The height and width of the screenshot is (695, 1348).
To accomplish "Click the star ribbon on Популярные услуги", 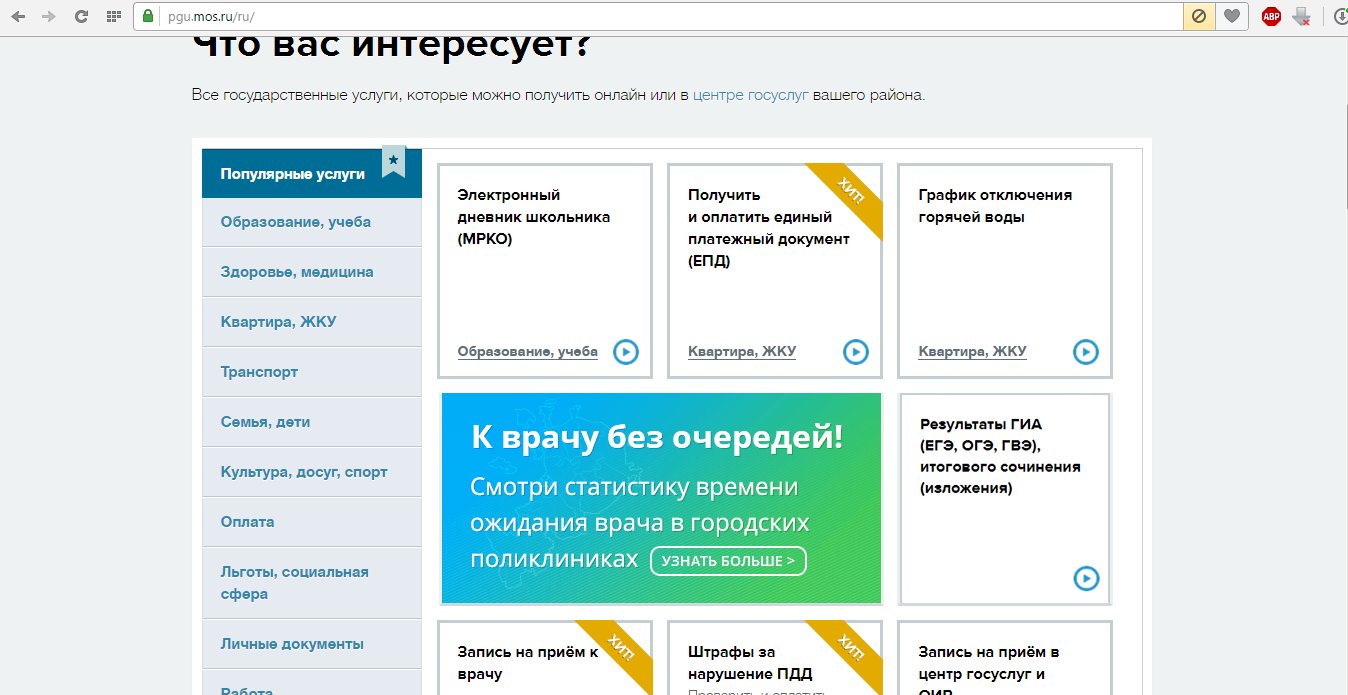I will [393, 162].
